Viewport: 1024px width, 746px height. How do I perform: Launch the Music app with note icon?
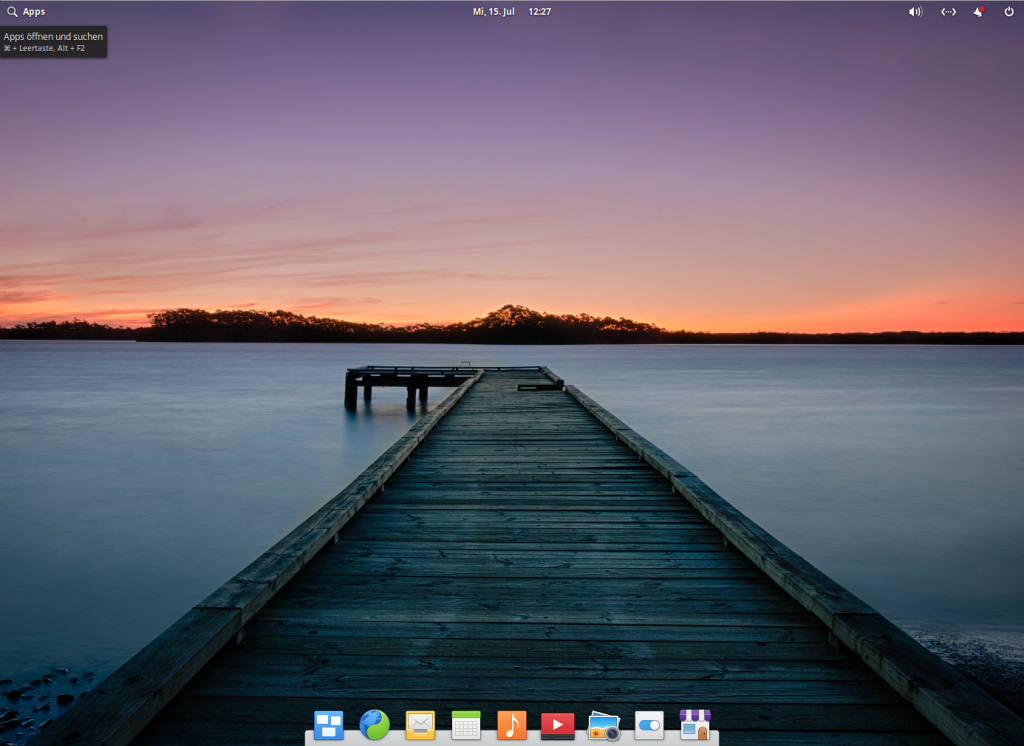click(512, 724)
